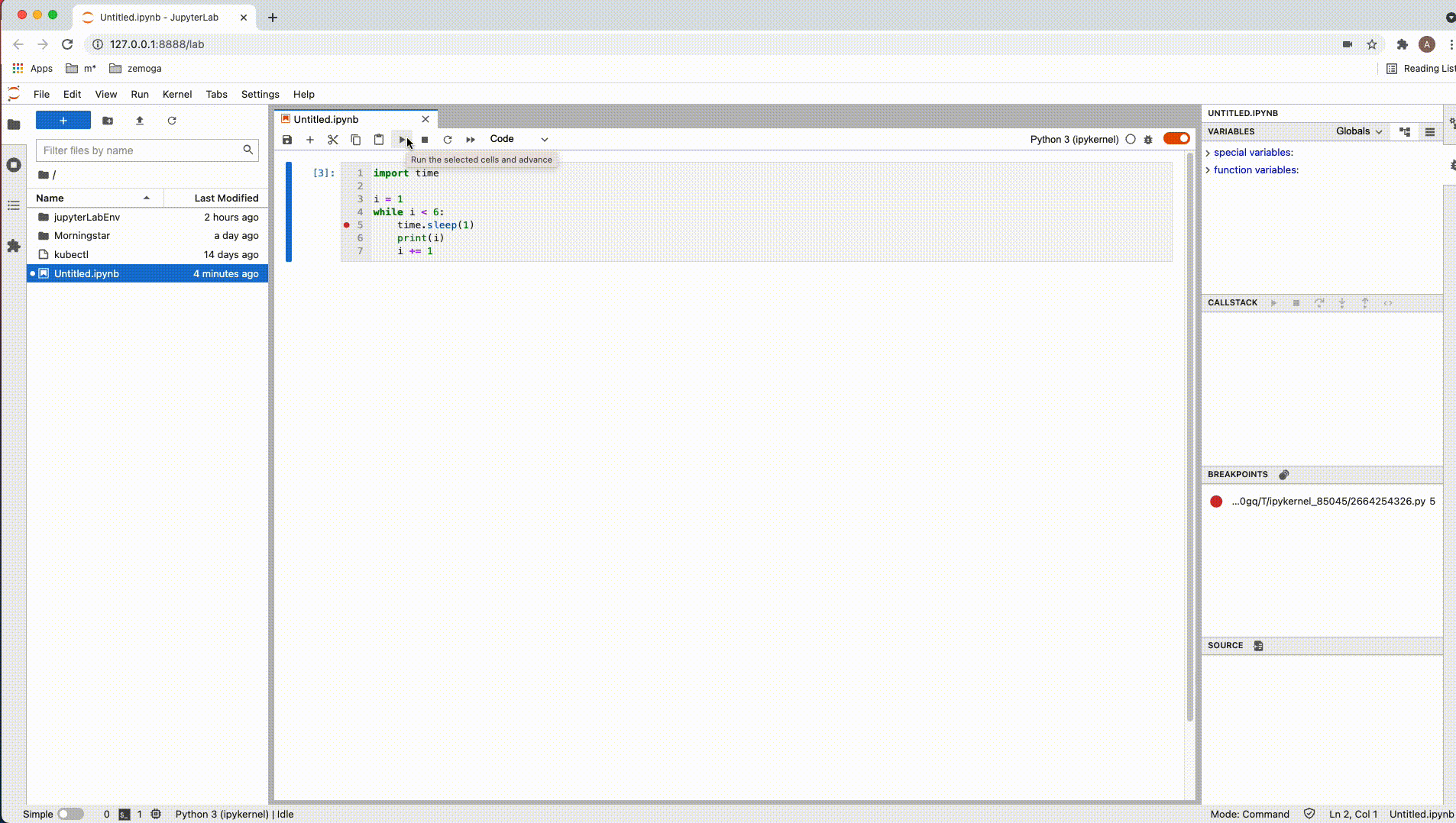The height and width of the screenshot is (823, 1456).
Task: Open the Kernel menu
Action: 177,94
